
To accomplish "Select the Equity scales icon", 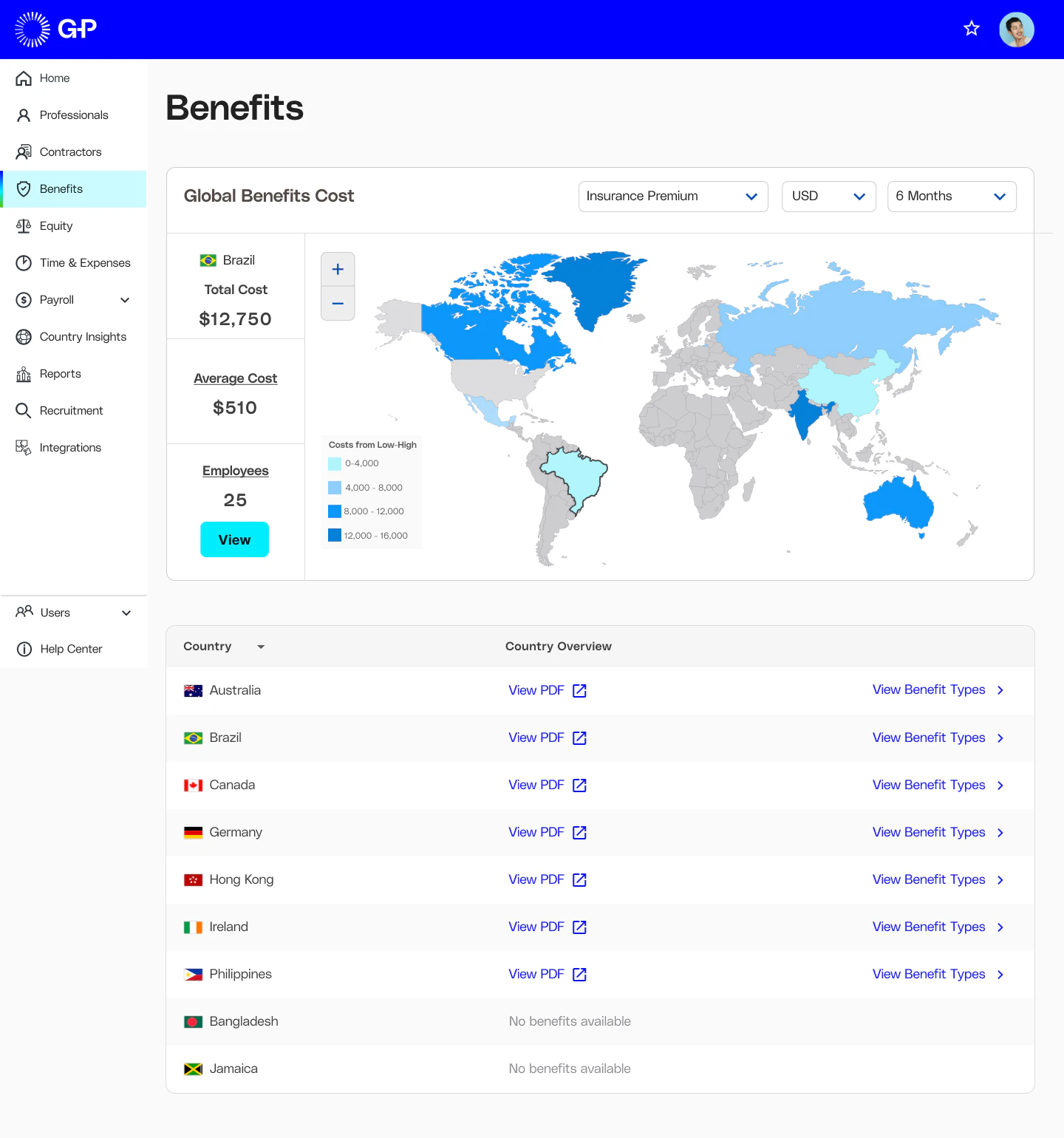I will (23, 225).
